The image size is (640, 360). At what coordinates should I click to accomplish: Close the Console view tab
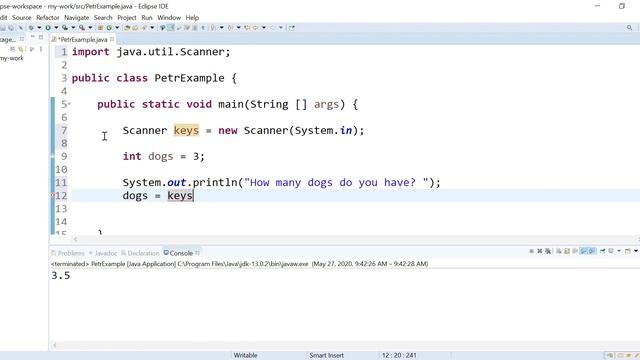pos(198,253)
